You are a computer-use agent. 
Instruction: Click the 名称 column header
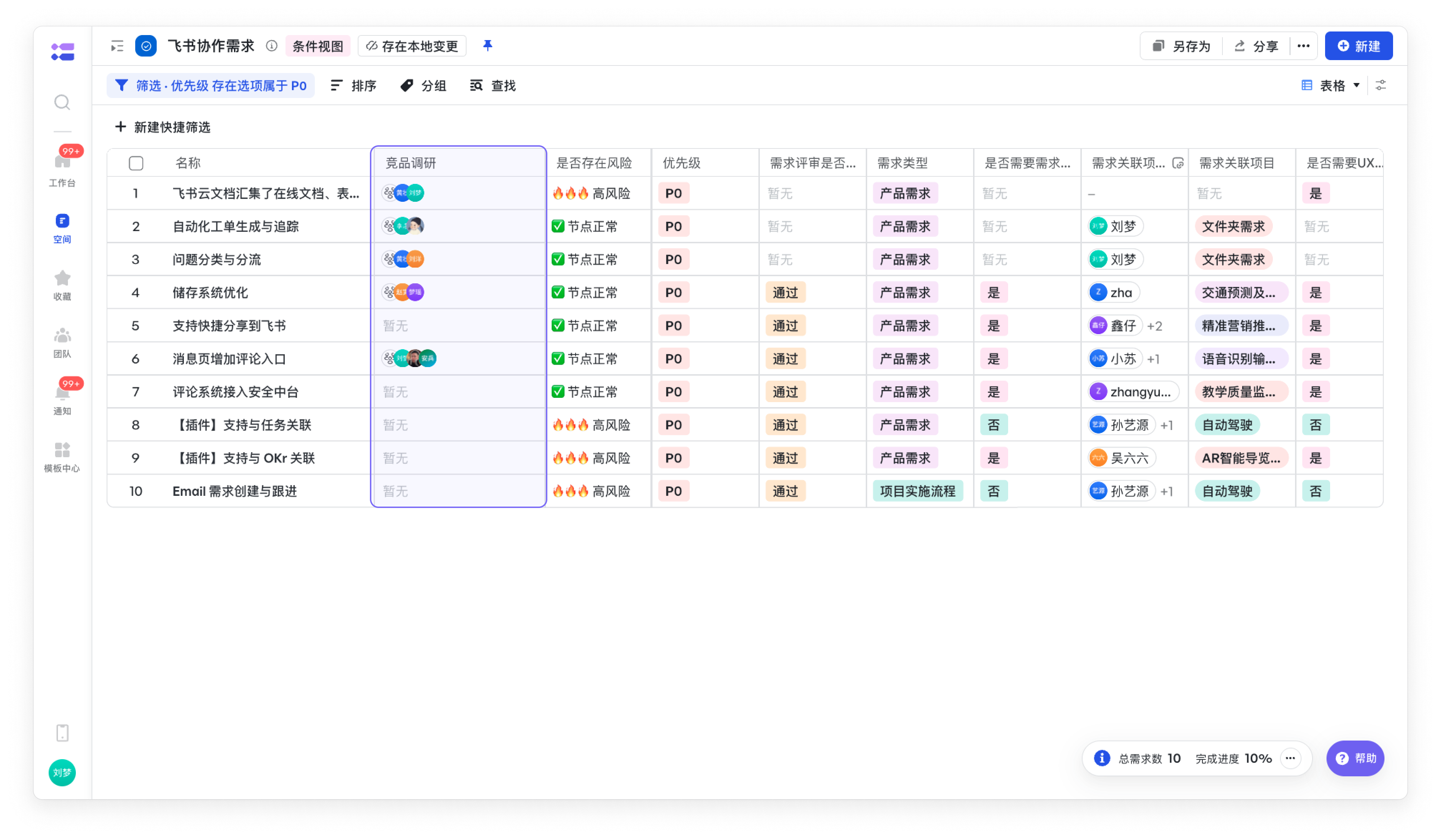pyautogui.click(x=188, y=163)
